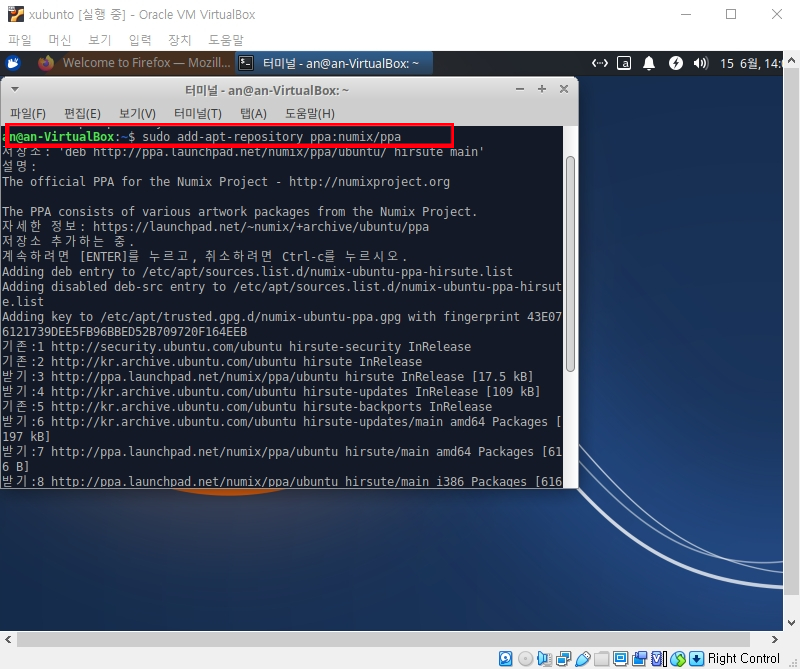
Task: Show notifications via the bell icon
Action: [x=648, y=63]
